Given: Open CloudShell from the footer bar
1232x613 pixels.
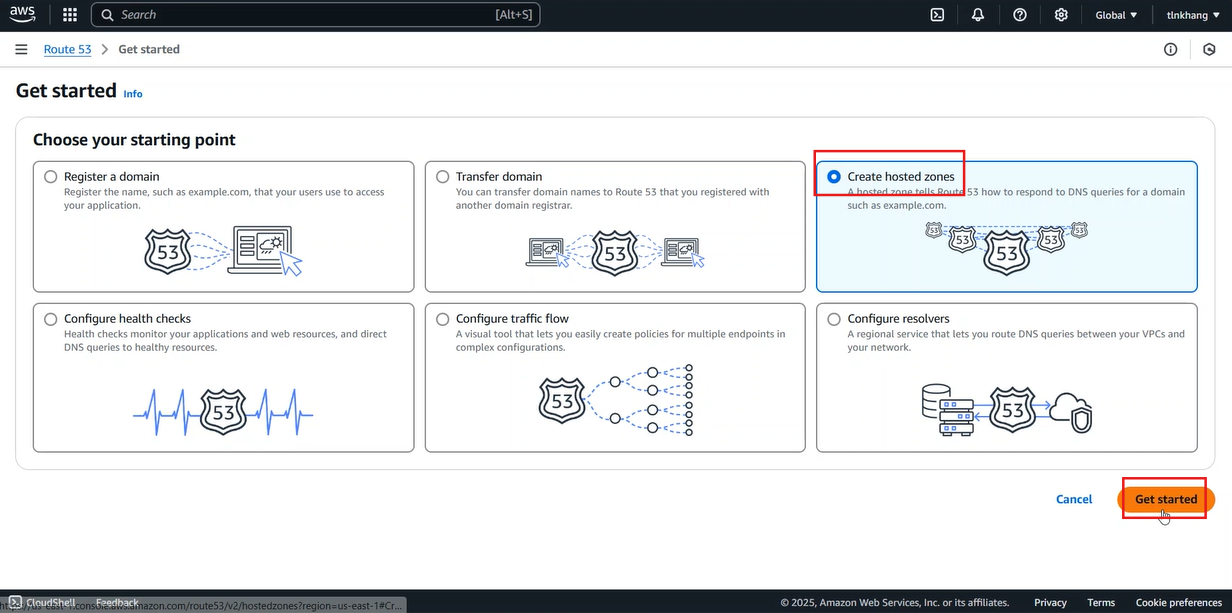Looking at the screenshot, I should point(40,602).
